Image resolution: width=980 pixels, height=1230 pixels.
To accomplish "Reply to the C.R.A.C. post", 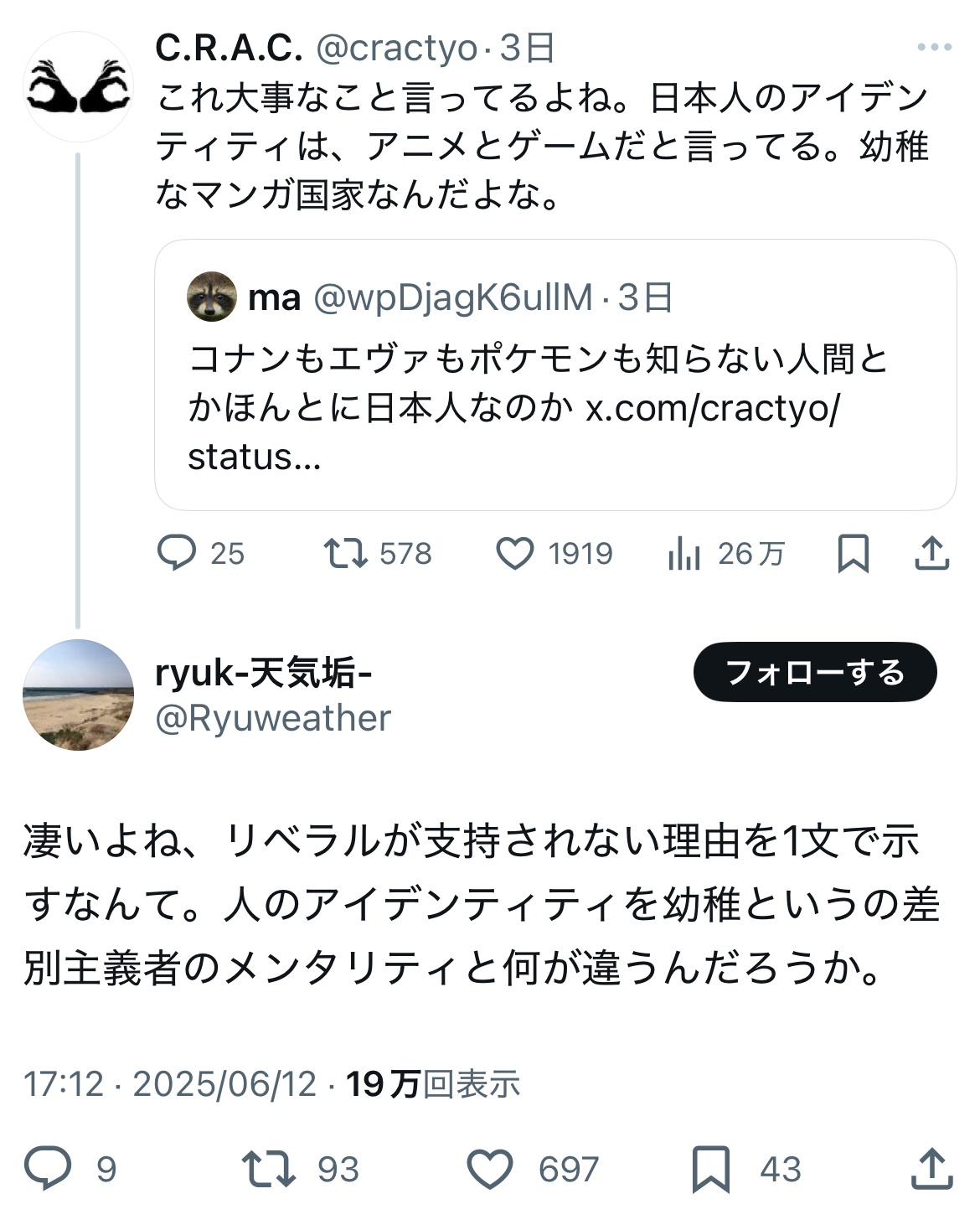I will (x=177, y=553).
